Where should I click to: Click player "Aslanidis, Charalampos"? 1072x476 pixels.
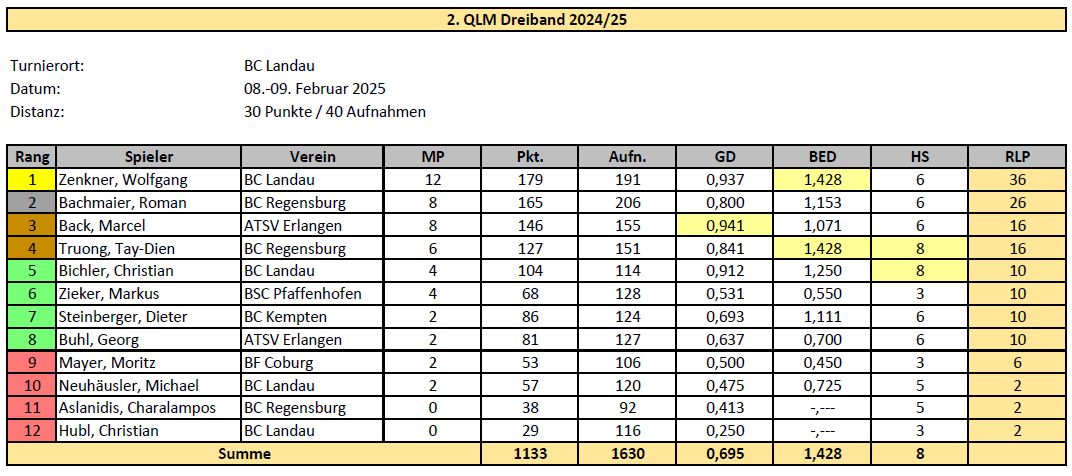tap(137, 408)
